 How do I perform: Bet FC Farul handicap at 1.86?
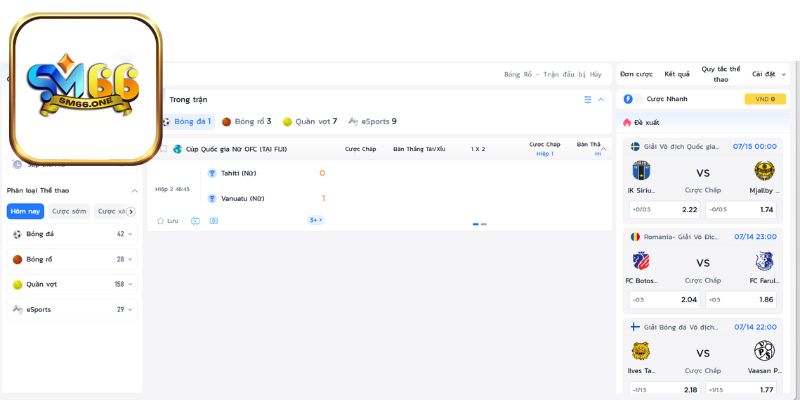point(741,300)
